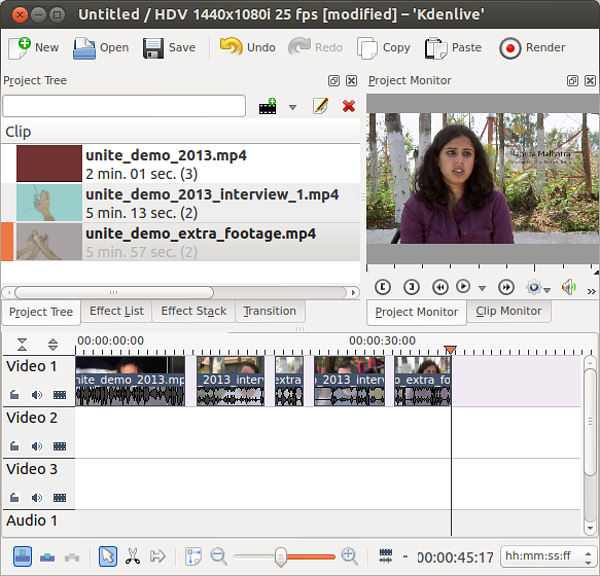Select the razor (scissors) tool
The width and height of the screenshot is (600, 576).
(132, 557)
